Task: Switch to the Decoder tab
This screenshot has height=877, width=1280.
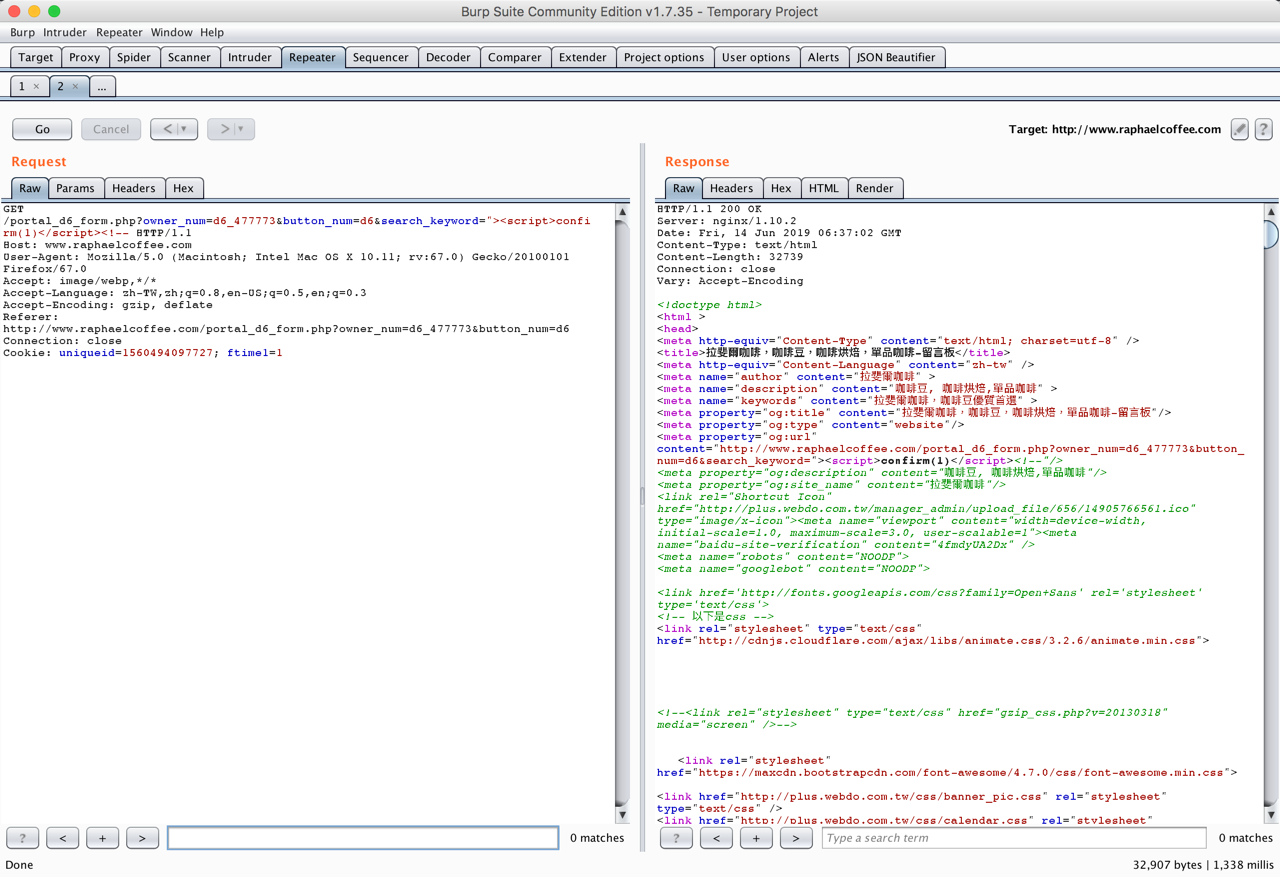Action: [448, 57]
